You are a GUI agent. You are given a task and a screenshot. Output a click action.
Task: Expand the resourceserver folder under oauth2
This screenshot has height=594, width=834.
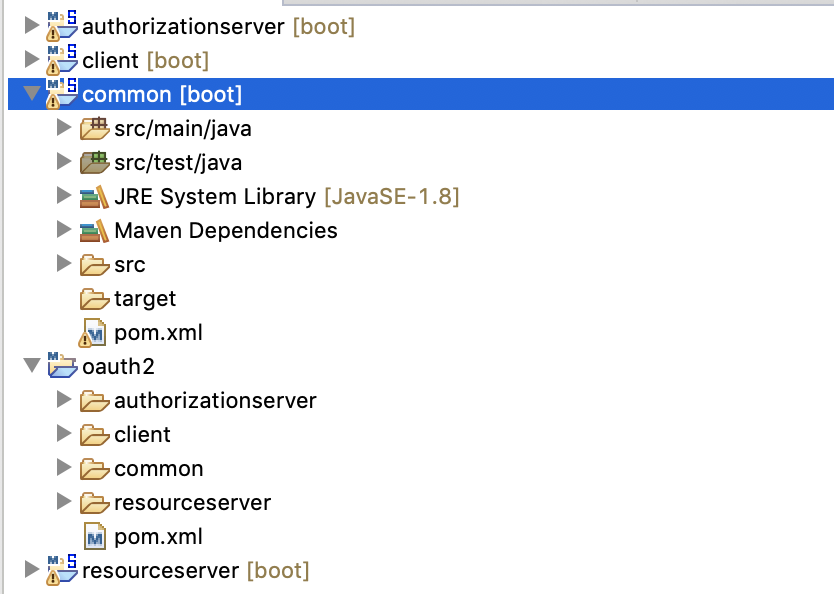(63, 502)
